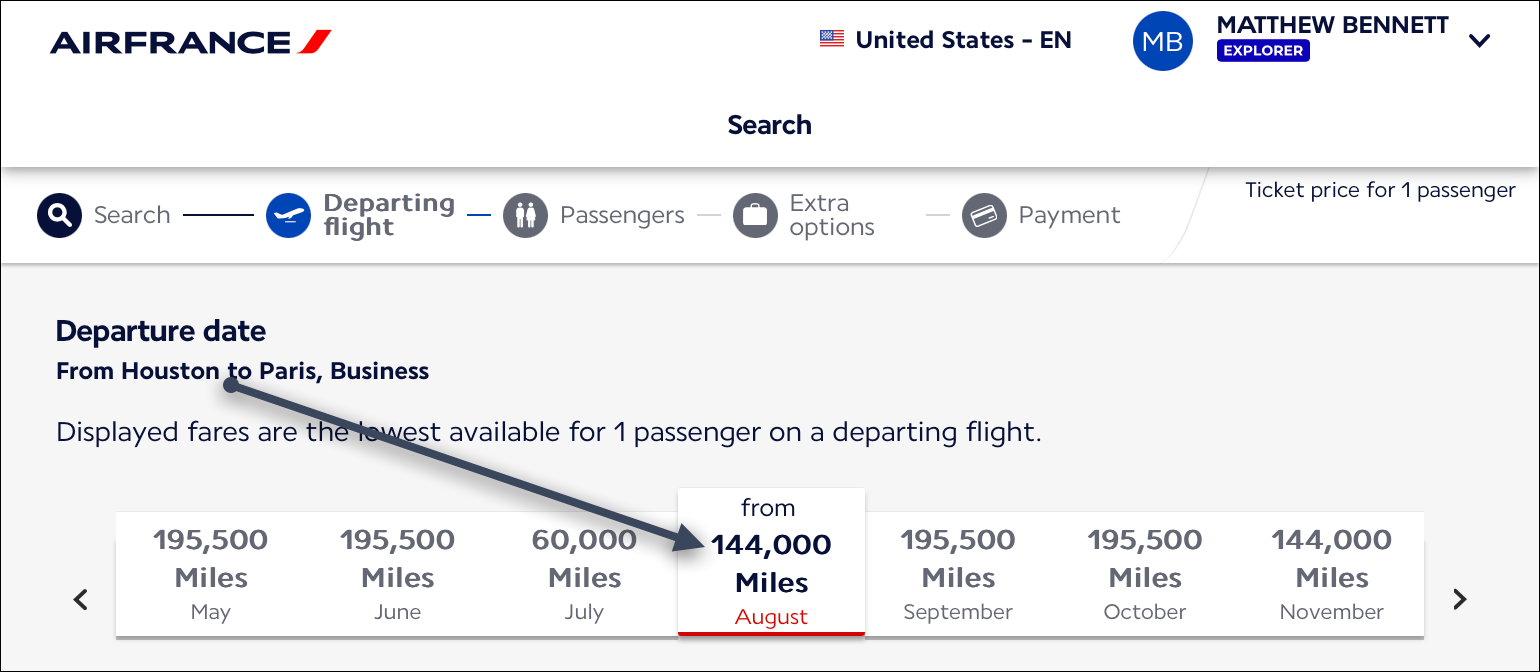The width and height of the screenshot is (1540, 672).
Task: Expand the Matthew Bennett account menu
Action: tap(1479, 41)
